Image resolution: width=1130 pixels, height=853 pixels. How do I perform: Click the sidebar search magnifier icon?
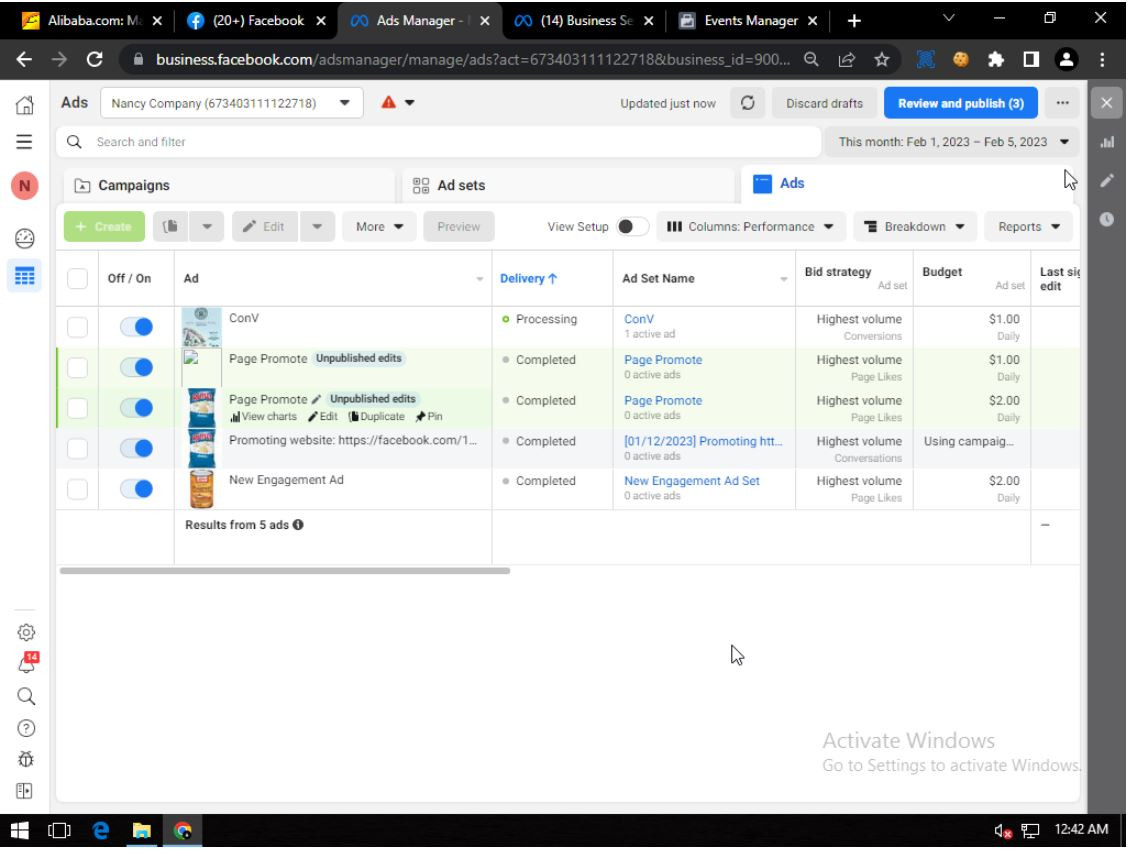pyautogui.click(x=26, y=698)
